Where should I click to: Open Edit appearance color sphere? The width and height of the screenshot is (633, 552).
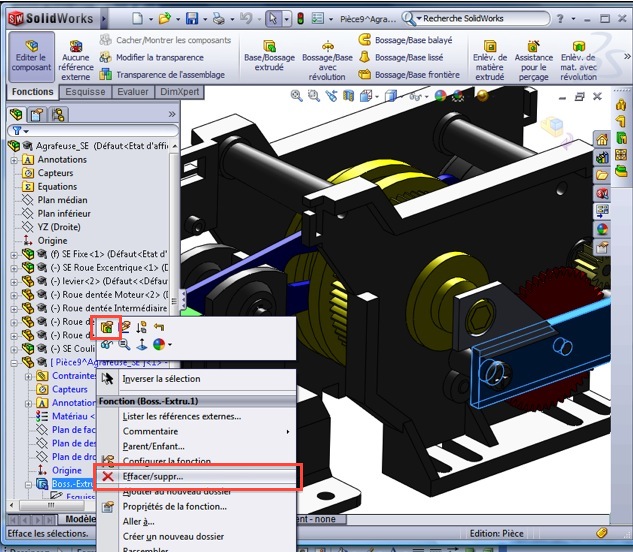pos(440,96)
